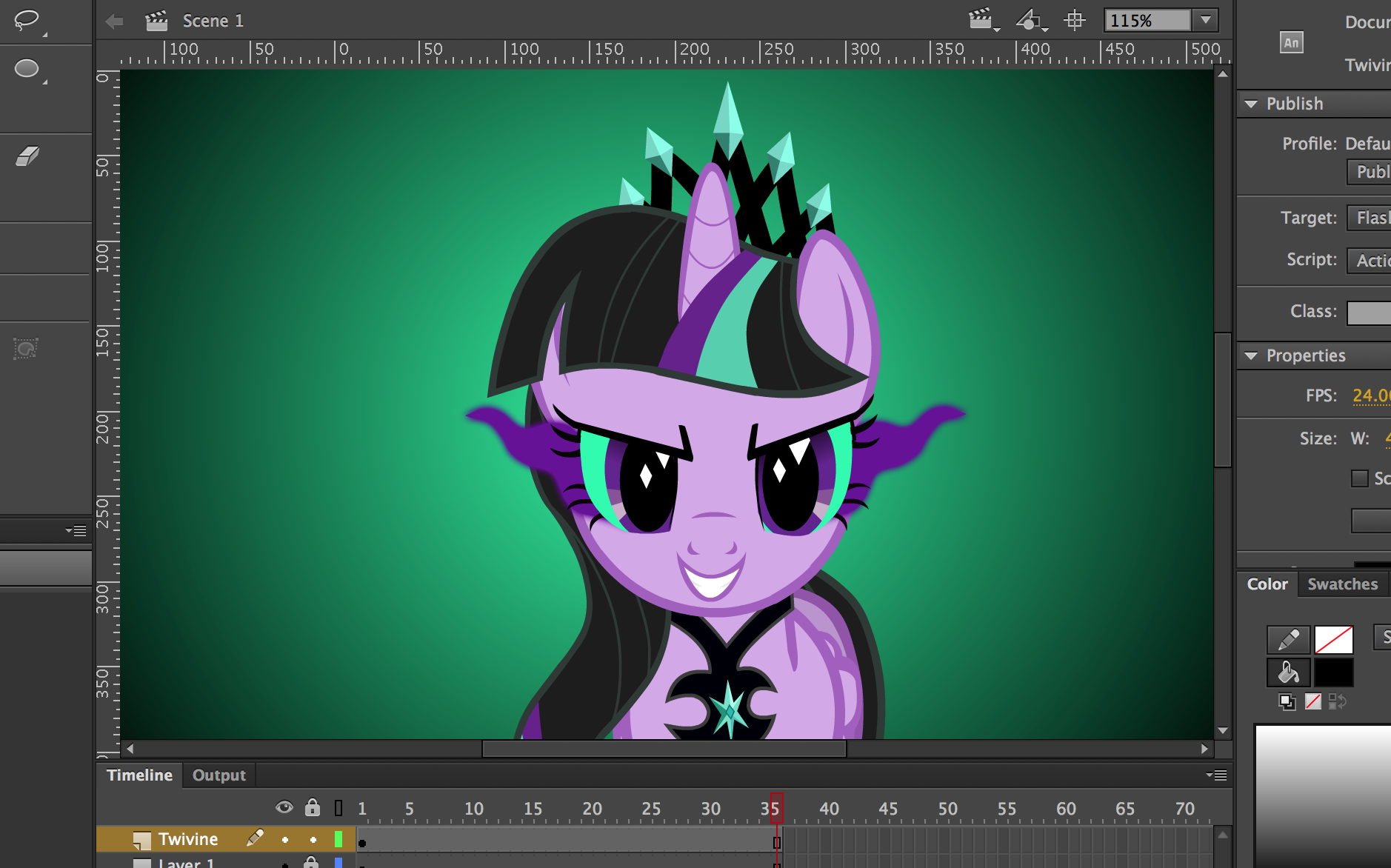The height and width of the screenshot is (868, 1391).
Task: Open the zoom percentage dropdown
Action: tap(1207, 20)
